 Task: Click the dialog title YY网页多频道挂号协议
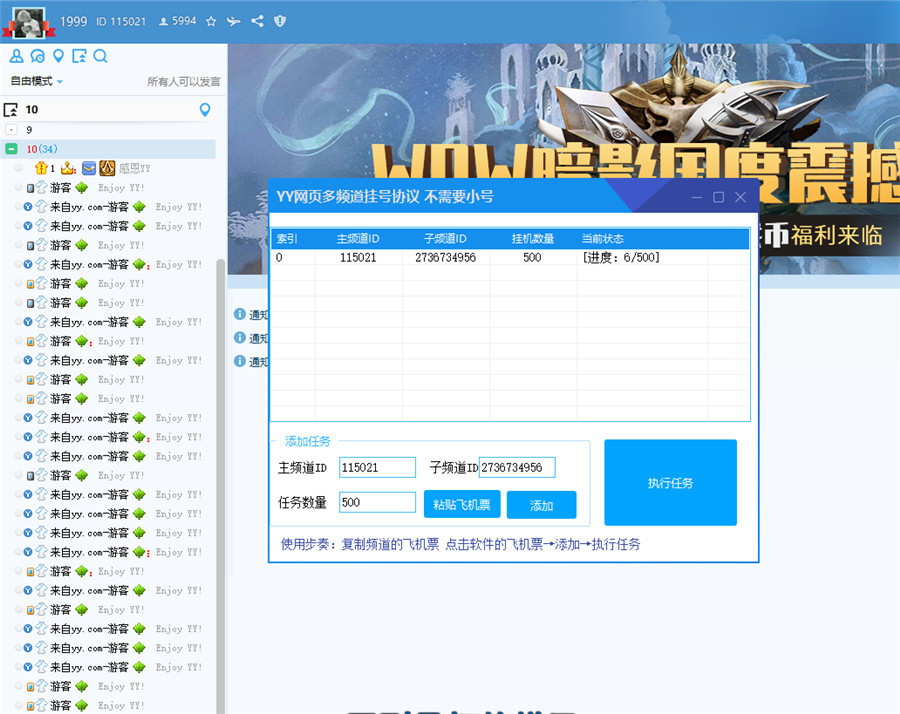(385, 196)
